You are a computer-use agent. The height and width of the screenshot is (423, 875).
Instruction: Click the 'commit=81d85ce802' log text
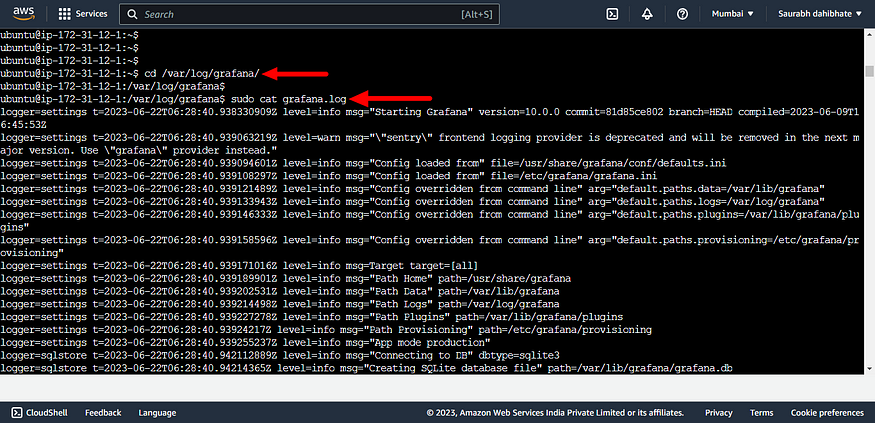point(614,112)
